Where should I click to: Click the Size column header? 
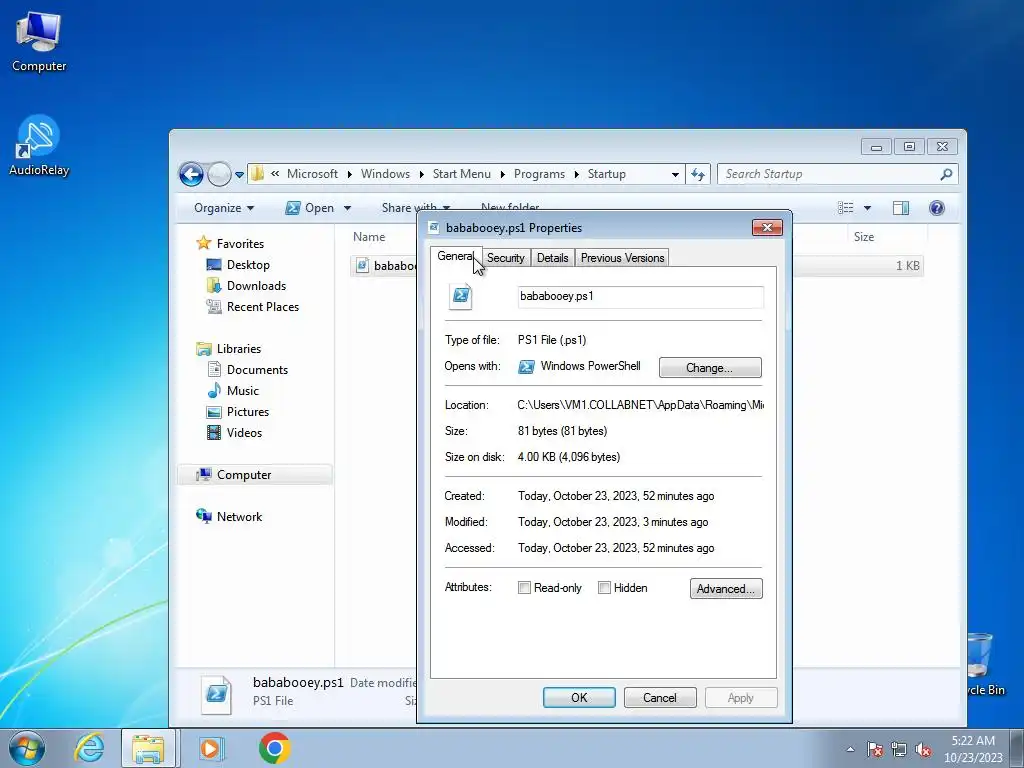[863, 237]
